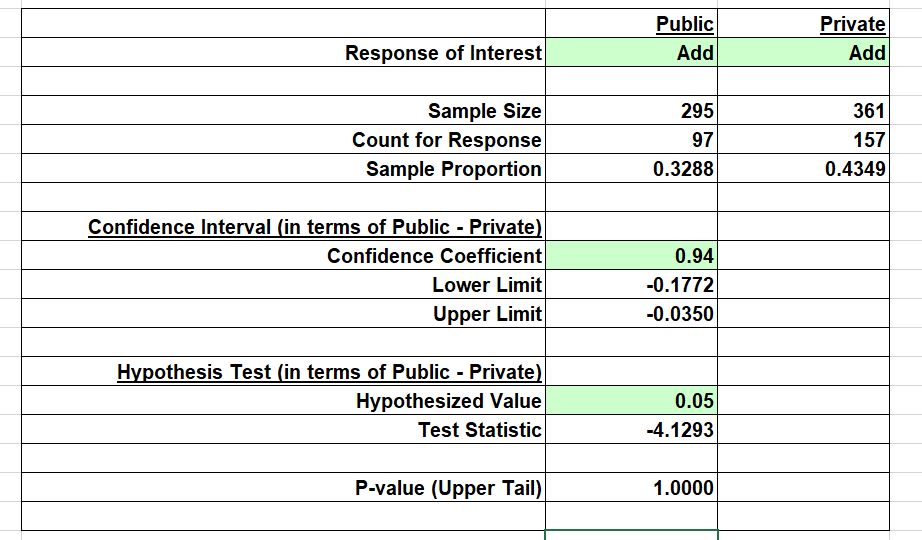Click the Confidence Interval heading cell
The height and width of the screenshot is (540, 922).
(x=283, y=226)
